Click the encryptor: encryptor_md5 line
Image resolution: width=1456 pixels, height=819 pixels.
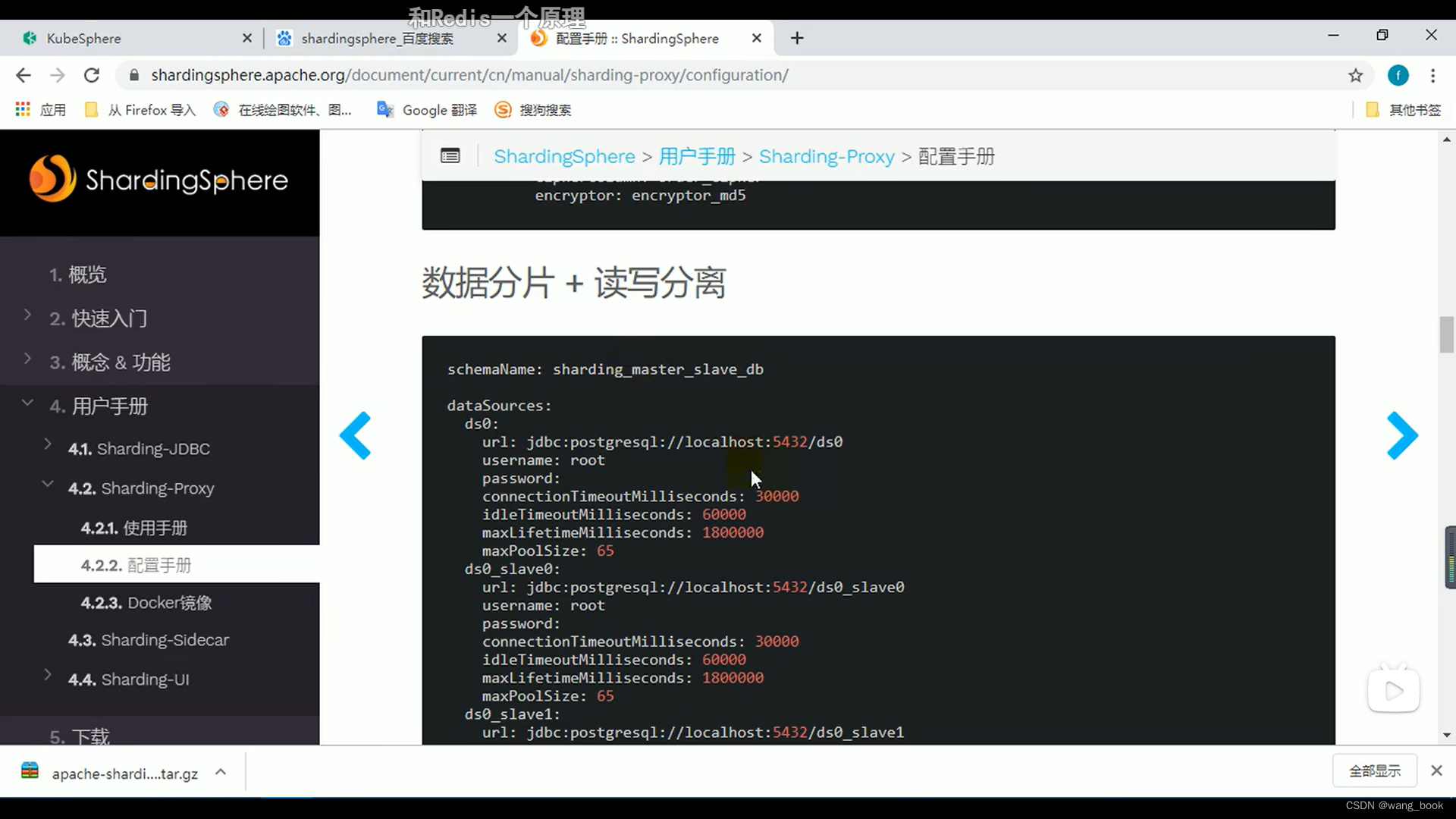tap(641, 196)
